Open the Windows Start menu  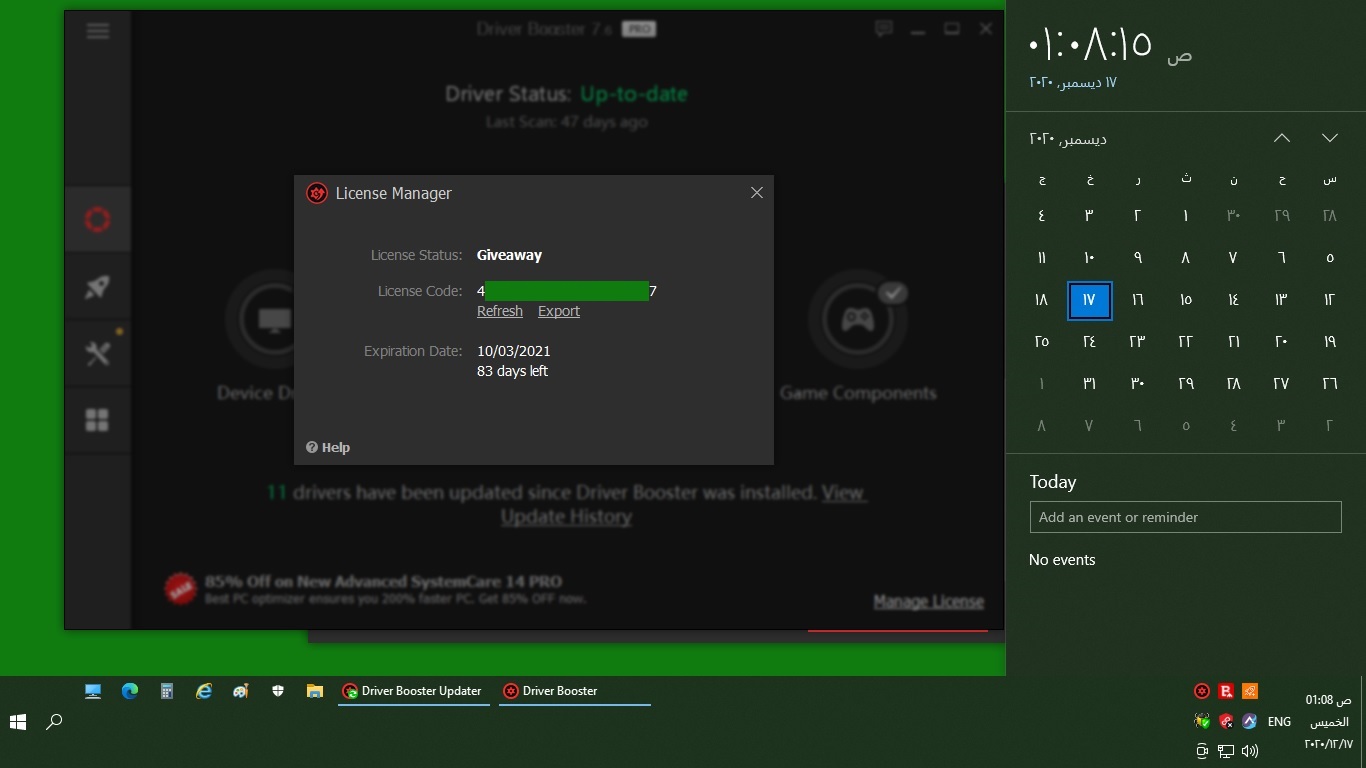pos(18,722)
